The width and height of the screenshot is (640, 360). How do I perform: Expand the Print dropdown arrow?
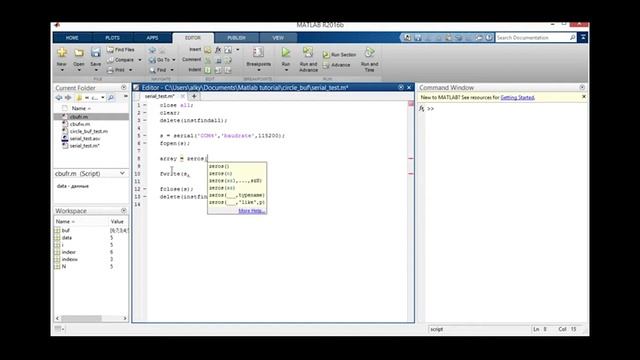coord(131,70)
